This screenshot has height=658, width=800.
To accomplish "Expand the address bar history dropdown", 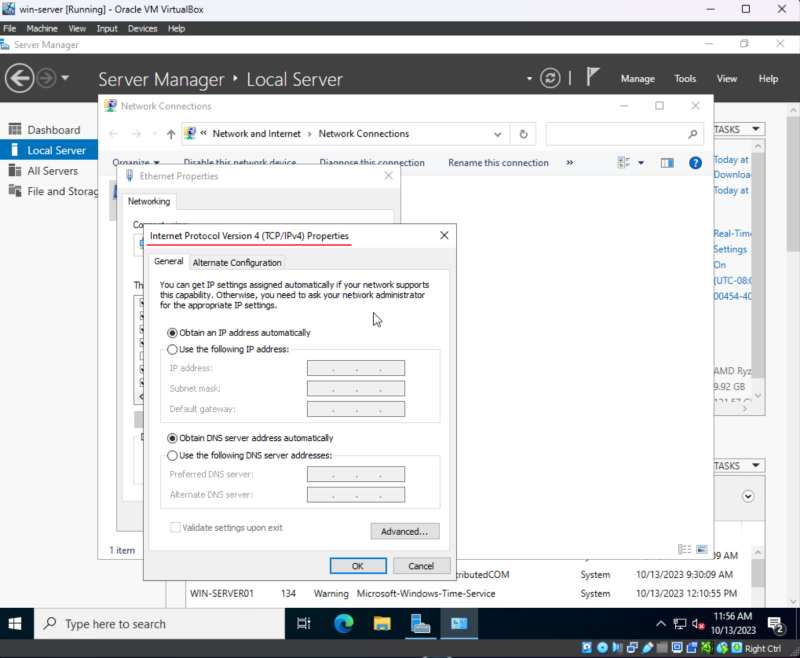I will (498, 134).
